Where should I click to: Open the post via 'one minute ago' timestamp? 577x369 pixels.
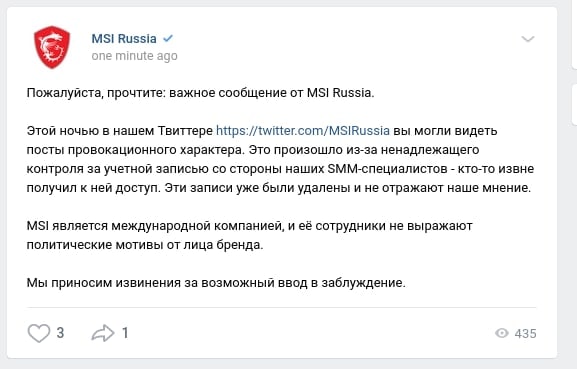click(x=134, y=56)
